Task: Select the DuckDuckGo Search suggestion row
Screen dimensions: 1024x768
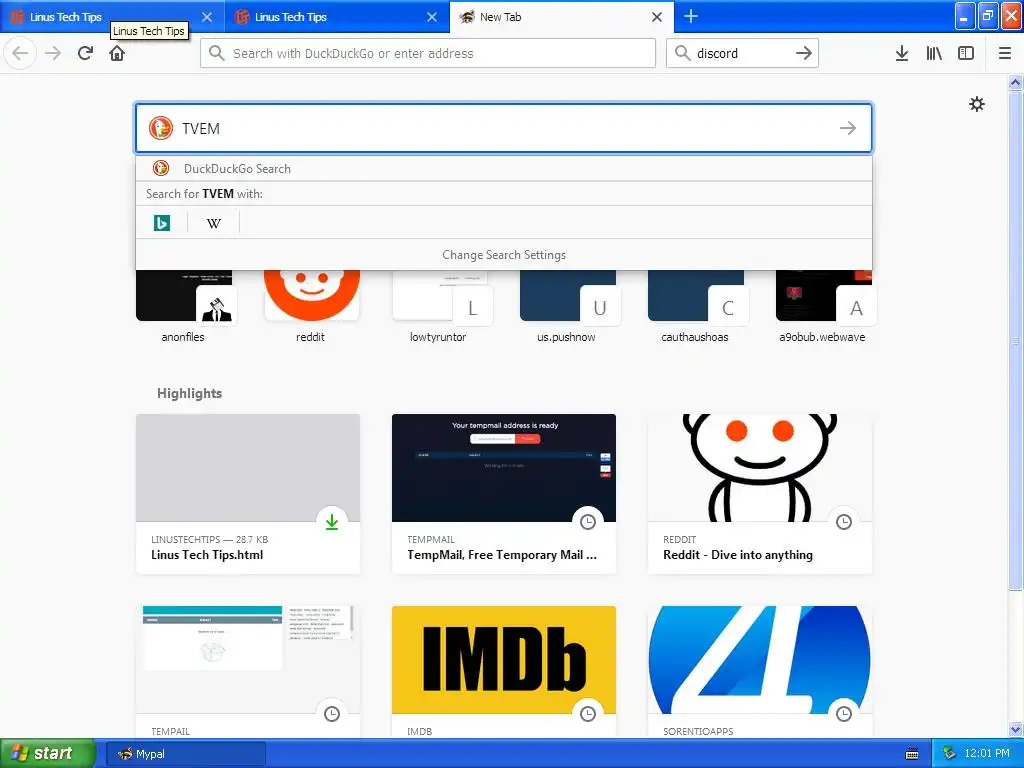Action: (504, 168)
